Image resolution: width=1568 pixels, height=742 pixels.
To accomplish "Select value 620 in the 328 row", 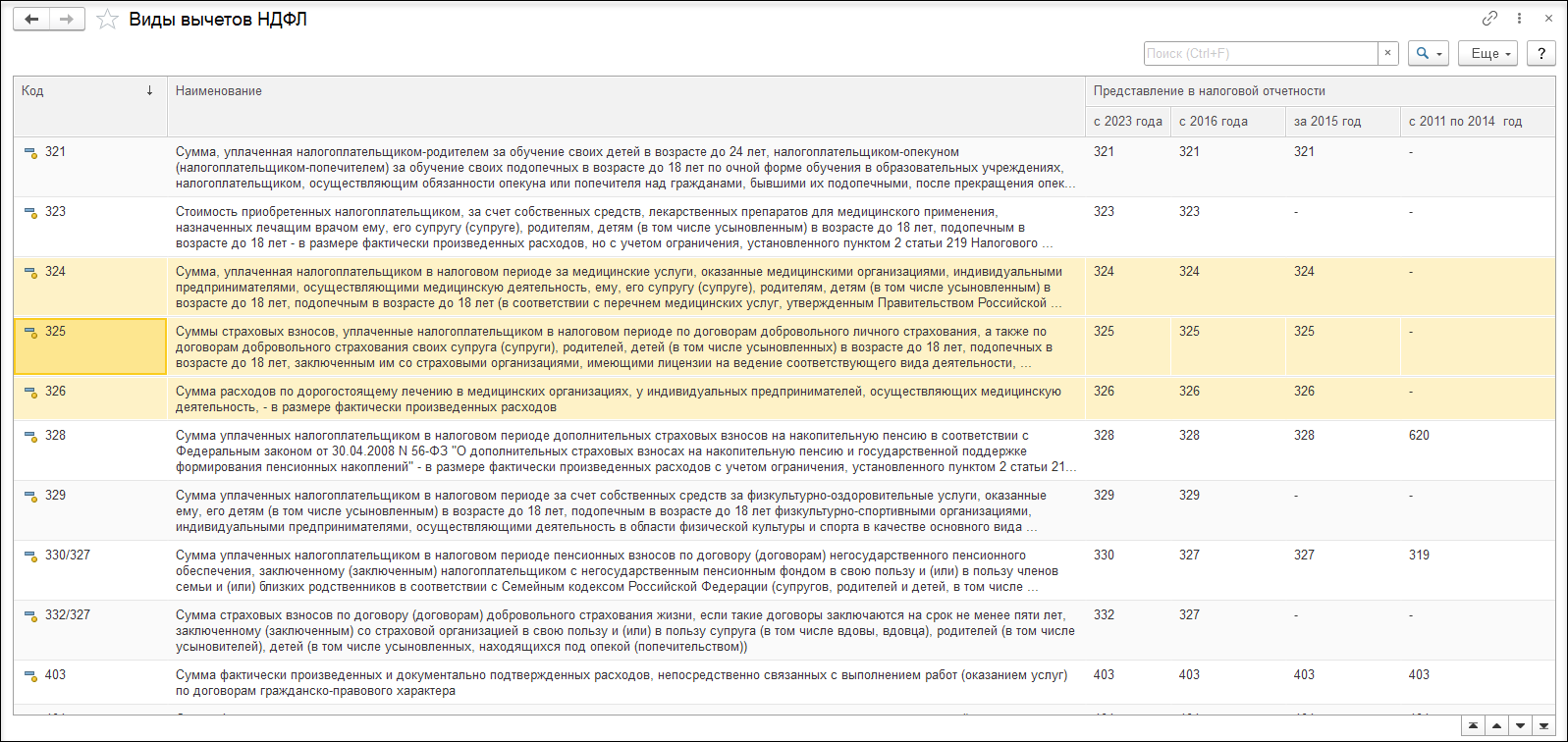I will tap(1477, 450).
